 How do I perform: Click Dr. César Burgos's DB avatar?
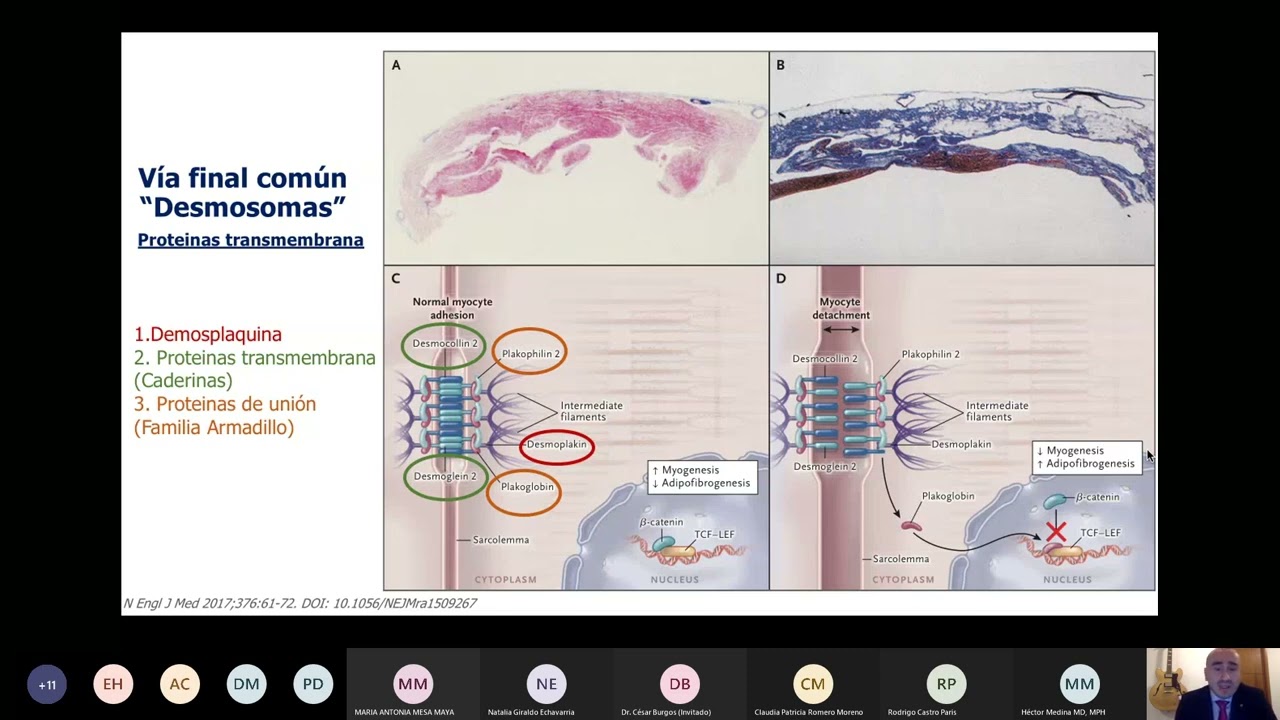click(x=680, y=684)
